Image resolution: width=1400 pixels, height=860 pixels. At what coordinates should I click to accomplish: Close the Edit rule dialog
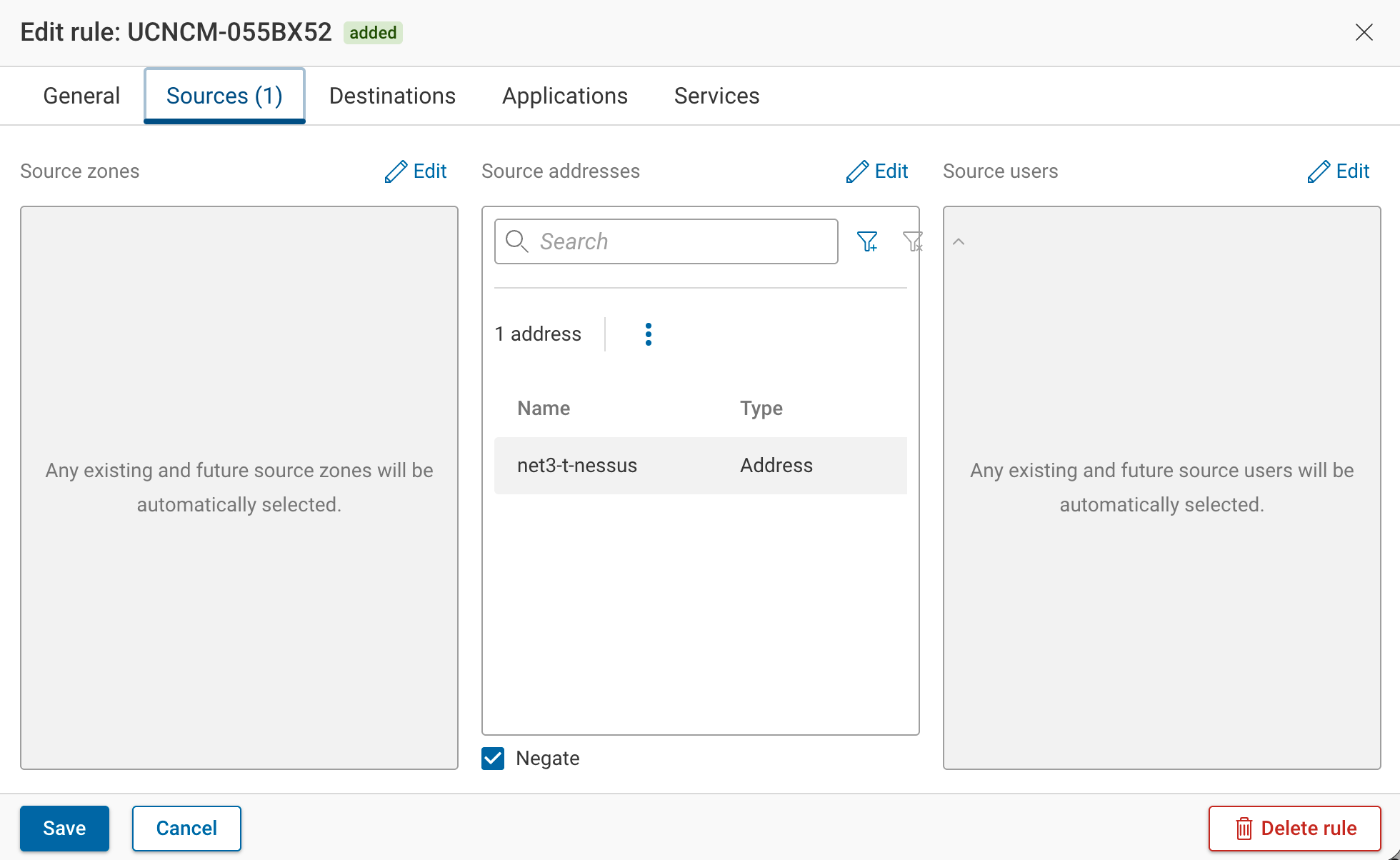[1364, 32]
